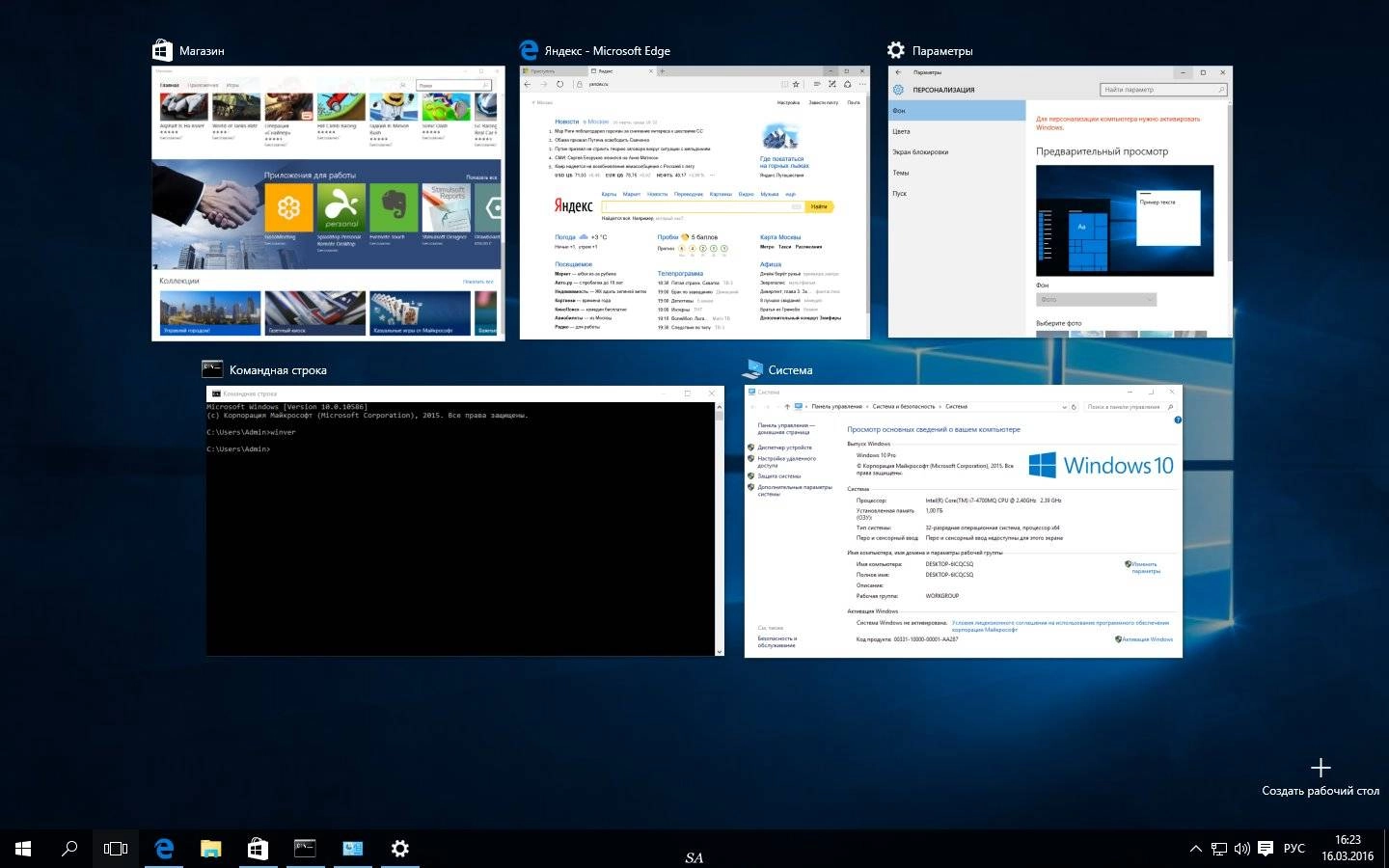Click the yellow Найти button on Yandex
Screen dimensions: 1389x868
(x=819, y=206)
